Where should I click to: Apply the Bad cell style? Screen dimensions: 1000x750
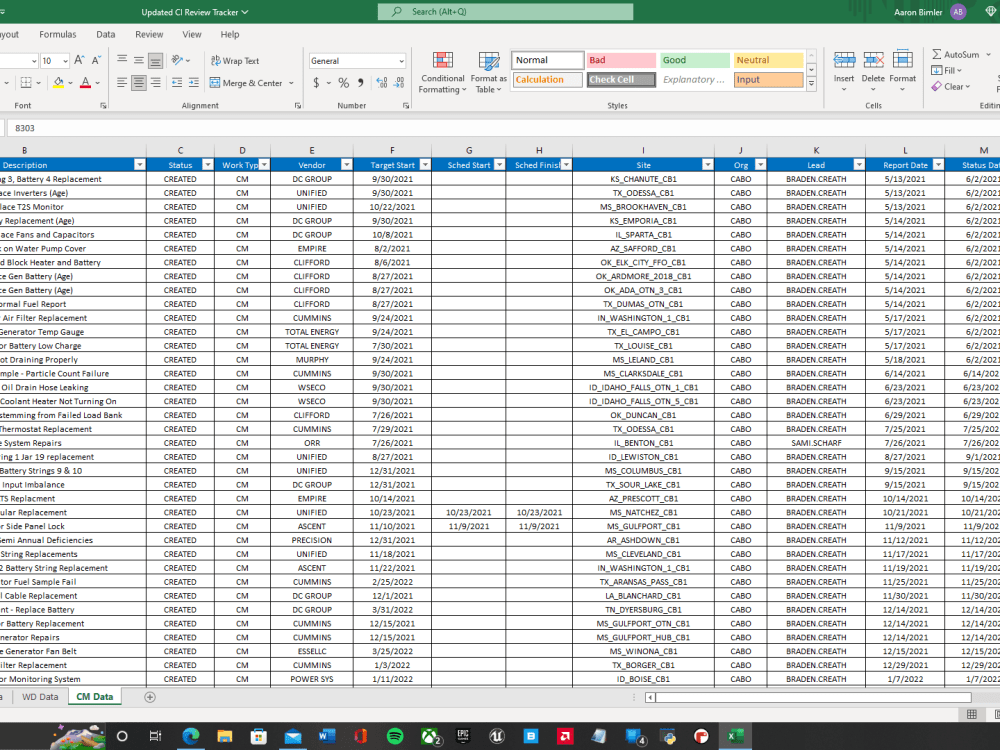coord(621,60)
